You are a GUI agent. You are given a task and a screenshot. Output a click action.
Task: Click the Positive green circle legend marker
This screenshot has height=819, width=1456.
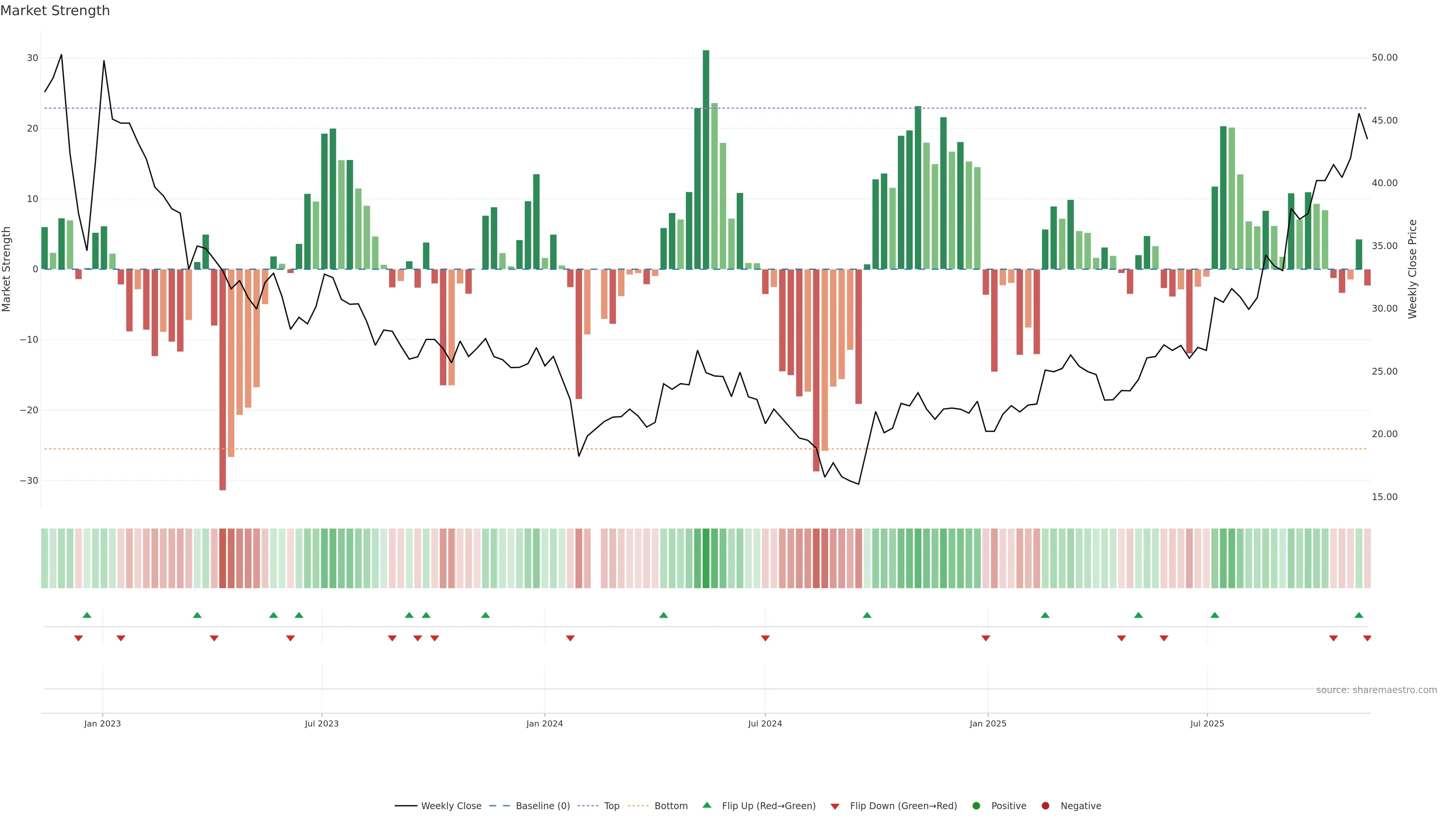(x=976, y=805)
